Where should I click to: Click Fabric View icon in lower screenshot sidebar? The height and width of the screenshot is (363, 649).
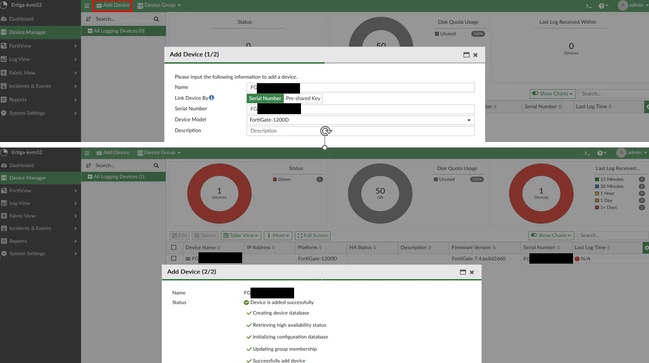4,216
